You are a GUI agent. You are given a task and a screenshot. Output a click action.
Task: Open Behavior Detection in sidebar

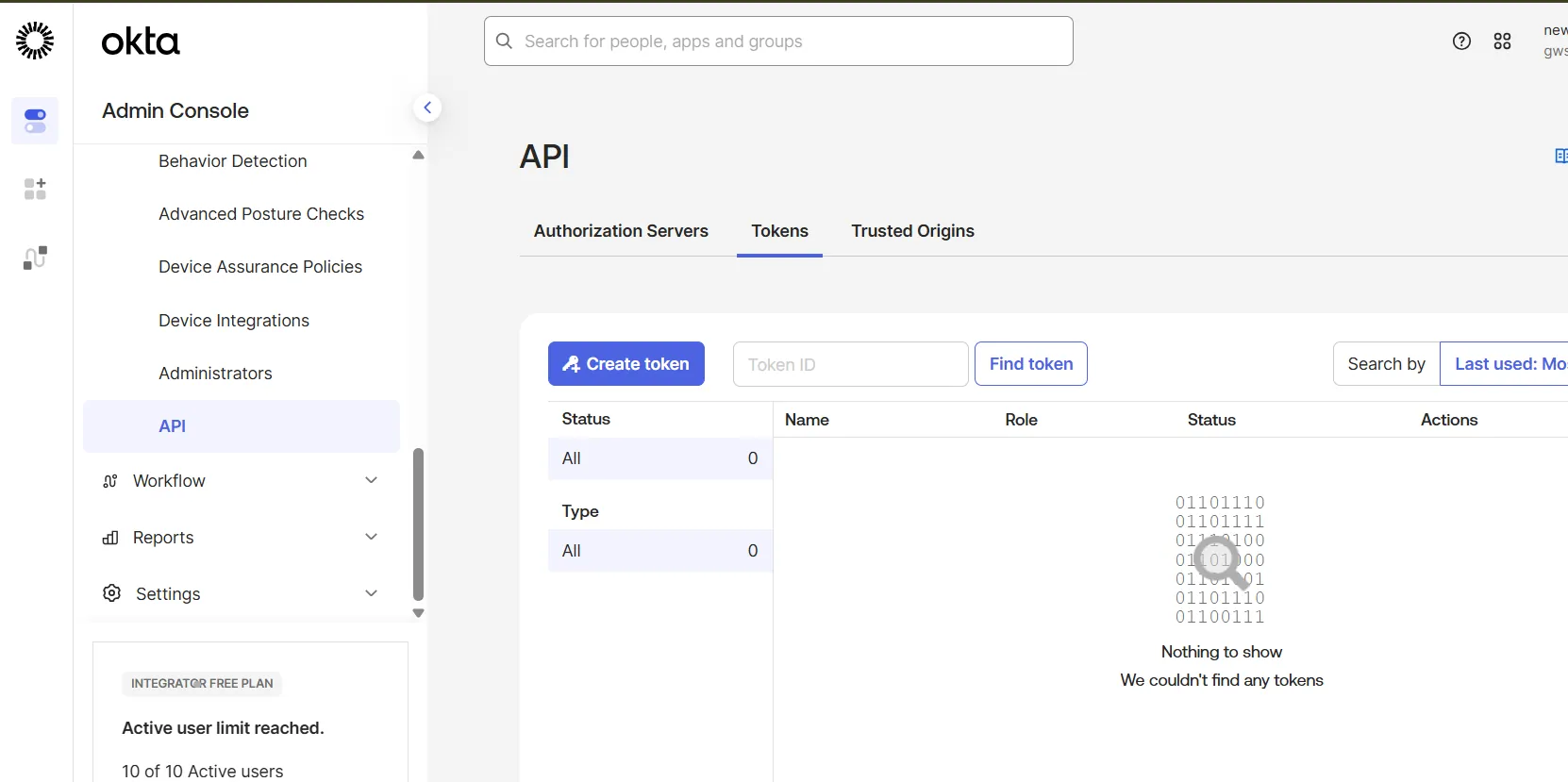(233, 161)
